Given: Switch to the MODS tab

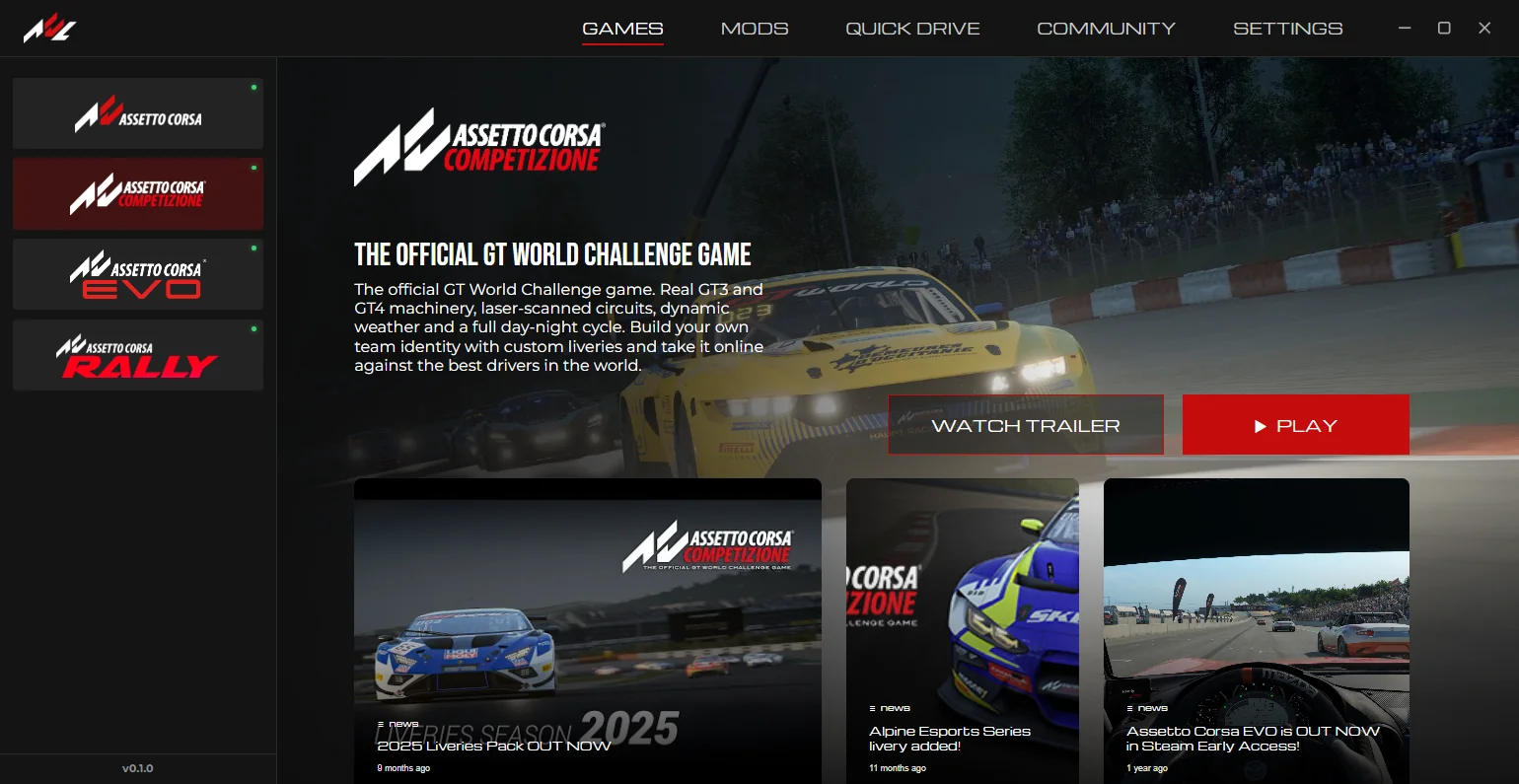Looking at the screenshot, I should pyautogui.click(x=755, y=29).
